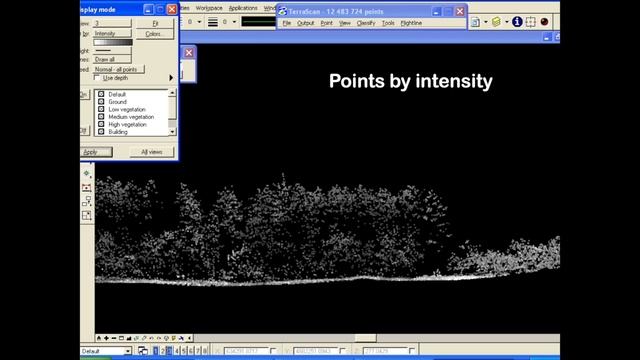Click the dashed crosshair square icon
Image resolution: width=640 pixels, height=360 pixels.
coord(531,22)
